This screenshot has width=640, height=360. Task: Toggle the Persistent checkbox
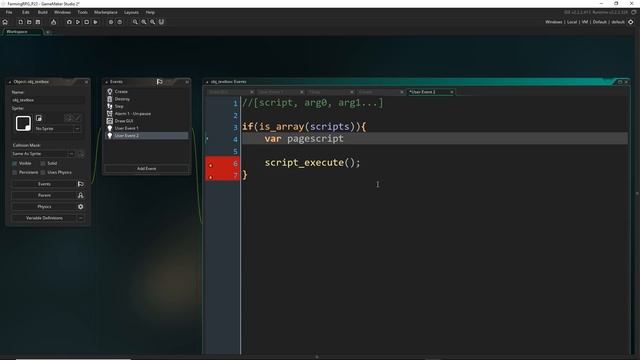coord(15,173)
